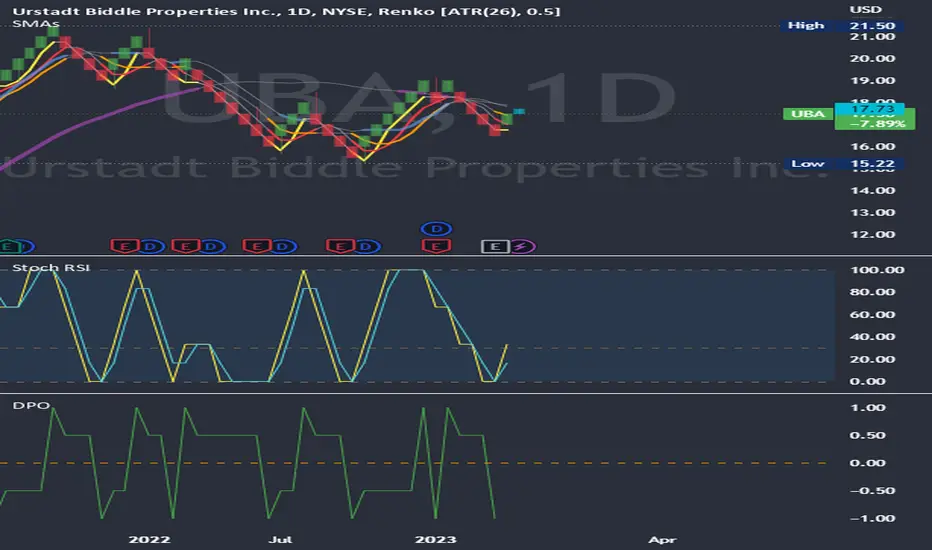Select the thick purple long-term SMA line

pos(101,122)
